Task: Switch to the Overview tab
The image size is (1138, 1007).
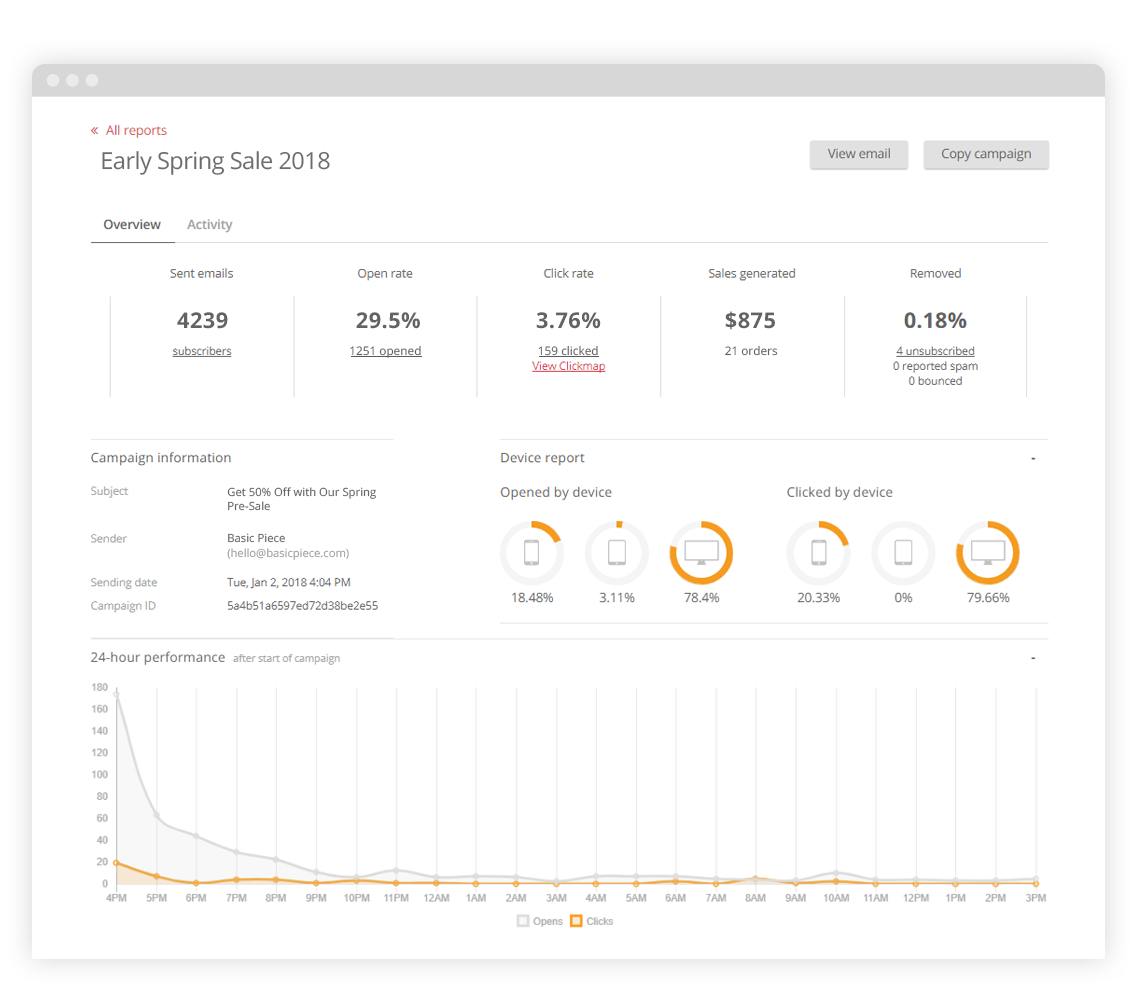Action: tap(131, 225)
